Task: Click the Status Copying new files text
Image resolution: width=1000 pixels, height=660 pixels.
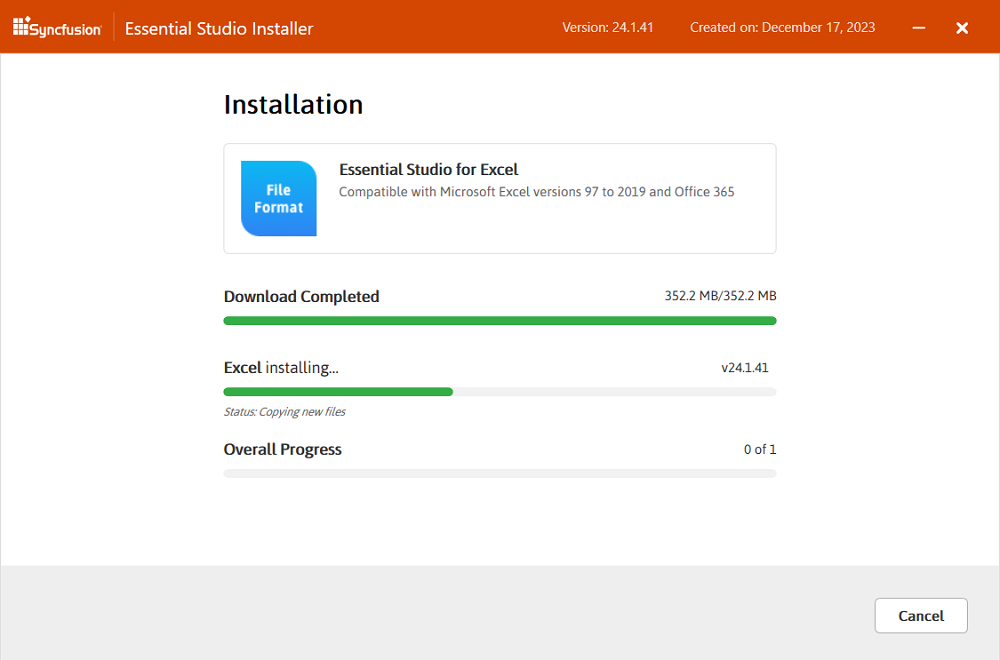Action: [284, 411]
